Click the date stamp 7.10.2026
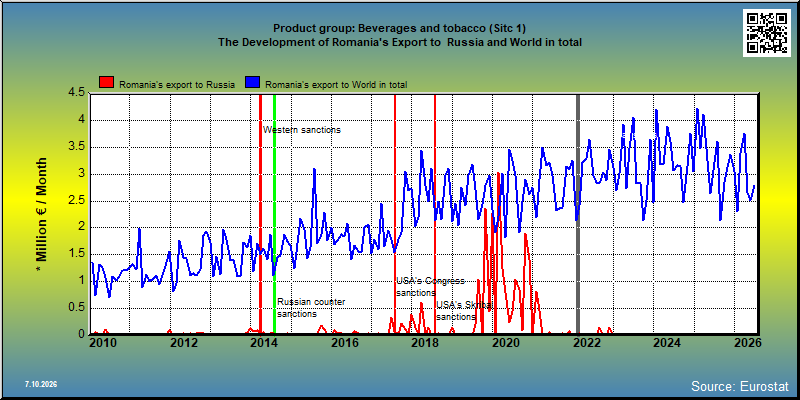The image size is (800, 400). point(40,384)
